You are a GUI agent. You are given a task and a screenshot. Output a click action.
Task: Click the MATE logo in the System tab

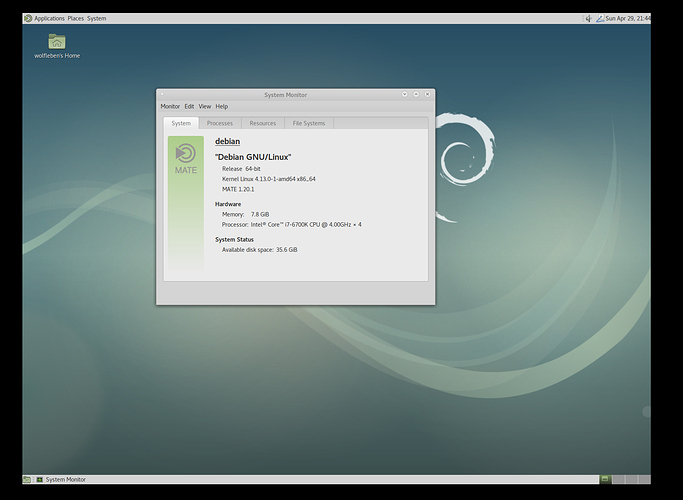pos(186,157)
